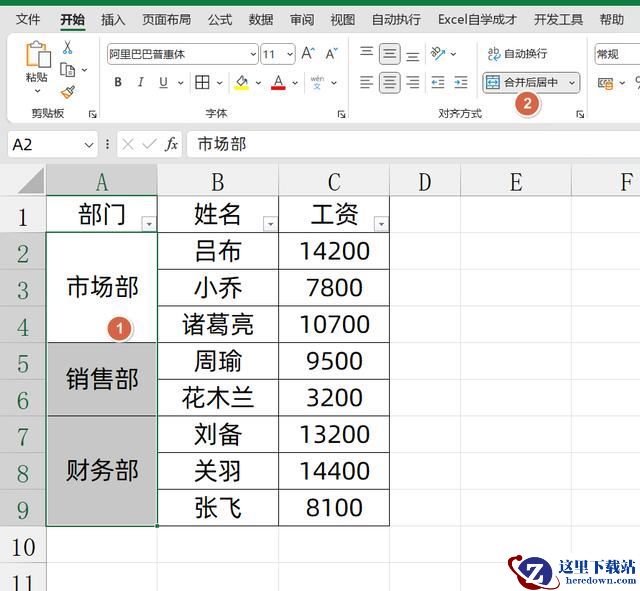This screenshot has width=640, height=591.
Task: Open the Name Box dropdown
Action: pyautogui.click(x=89, y=144)
